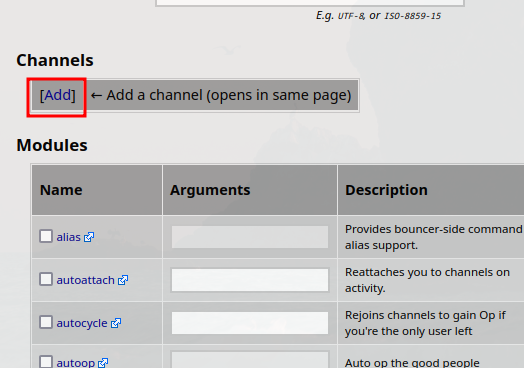Enable the autoop module checkbox

tap(46, 362)
